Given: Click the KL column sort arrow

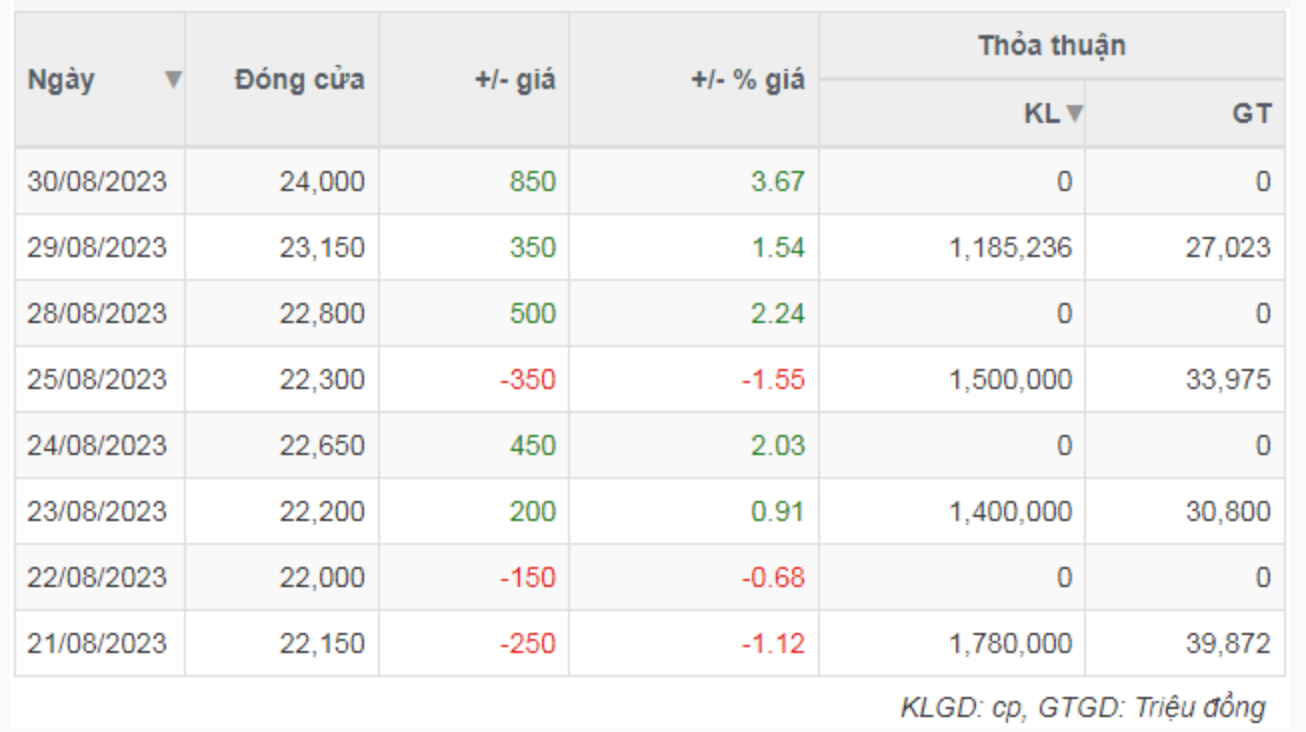Looking at the screenshot, I should tap(1074, 114).
